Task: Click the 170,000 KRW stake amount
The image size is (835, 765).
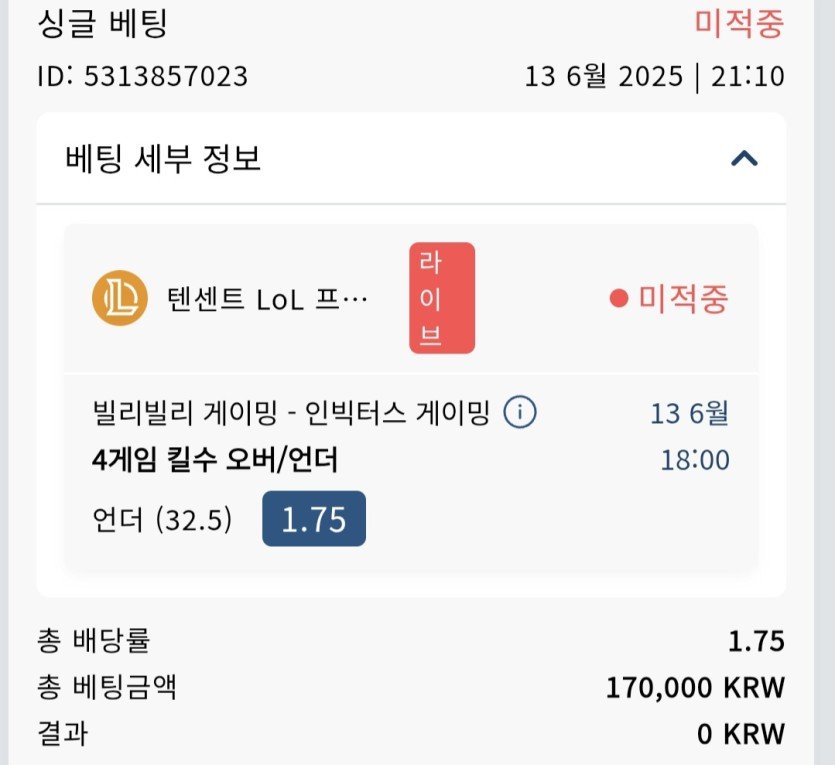Action: (x=695, y=688)
